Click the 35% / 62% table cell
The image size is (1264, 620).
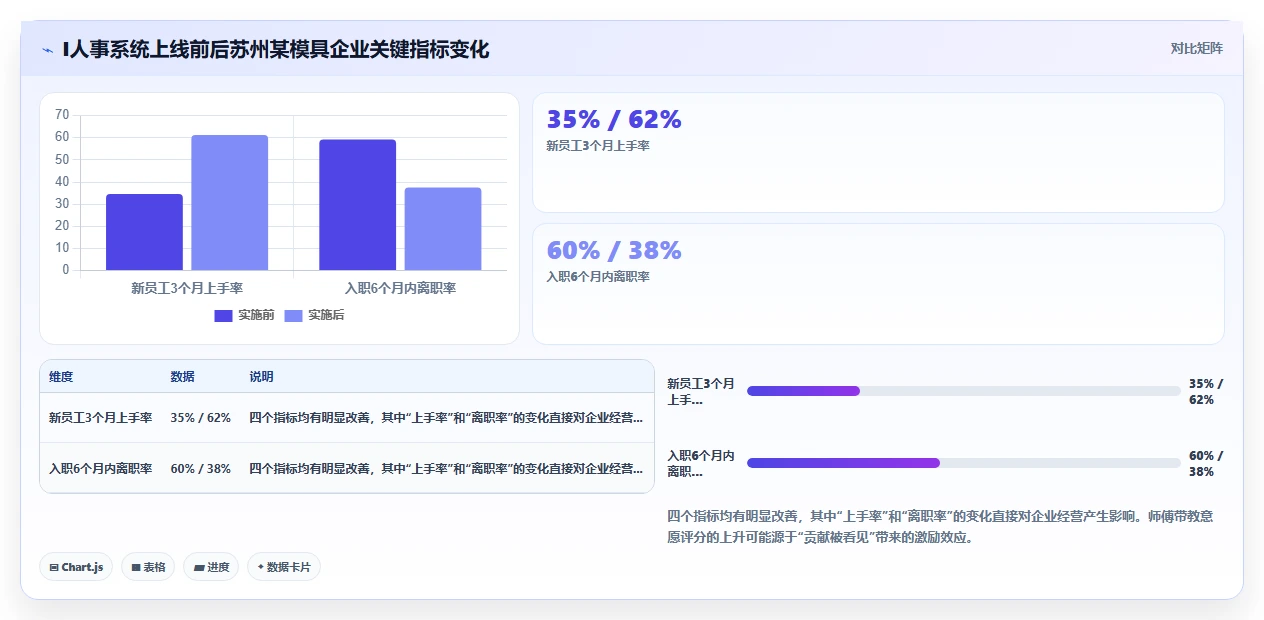201,418
